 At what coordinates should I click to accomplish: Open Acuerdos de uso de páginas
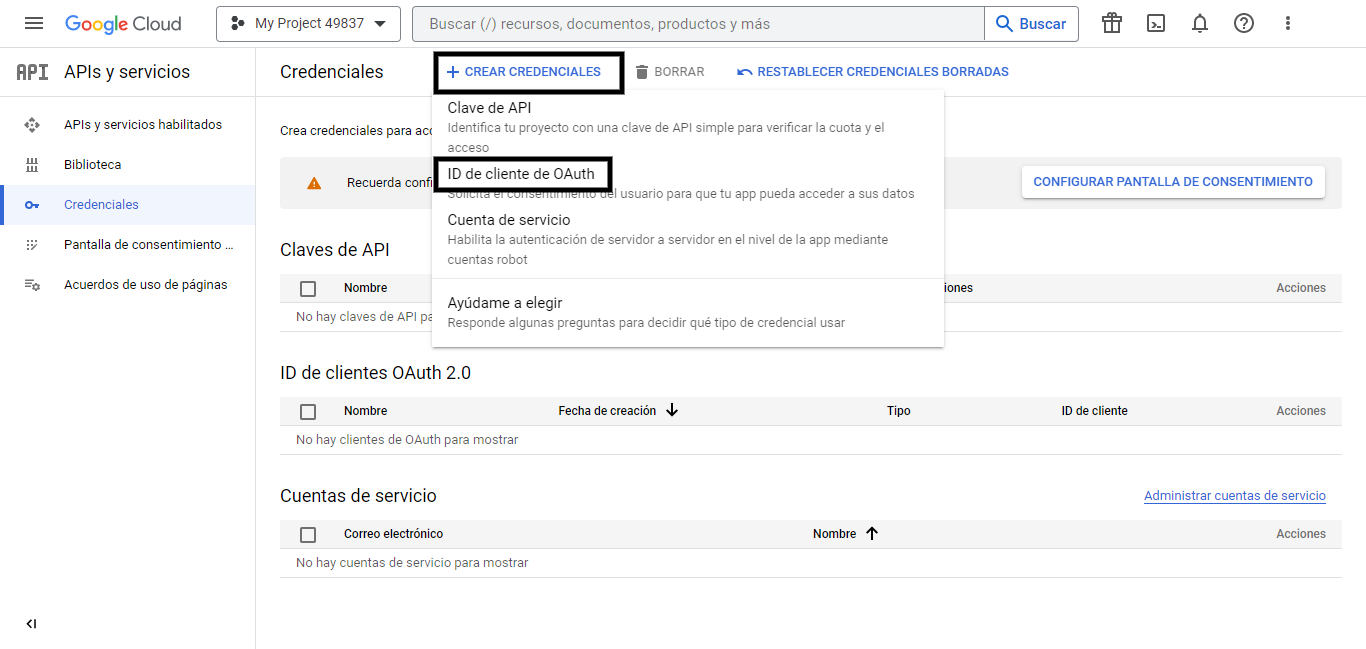pos(128,285)
